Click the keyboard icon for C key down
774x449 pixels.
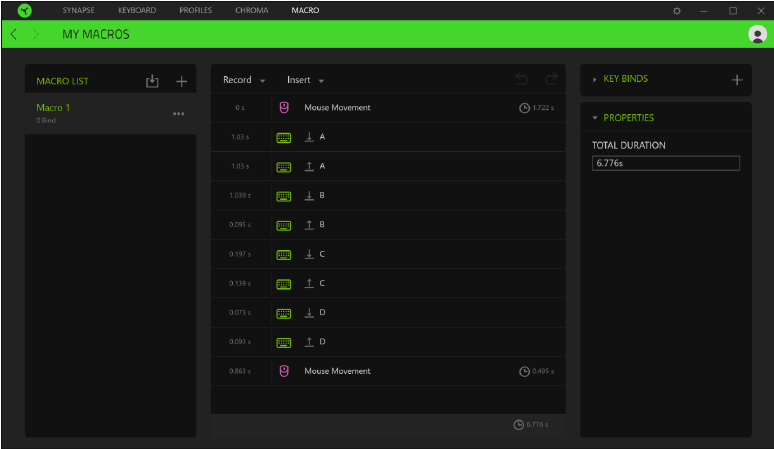283,255
